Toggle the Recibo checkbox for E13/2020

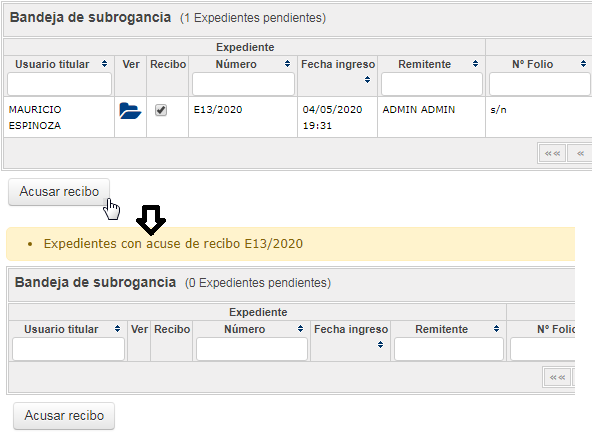point(161,110)
